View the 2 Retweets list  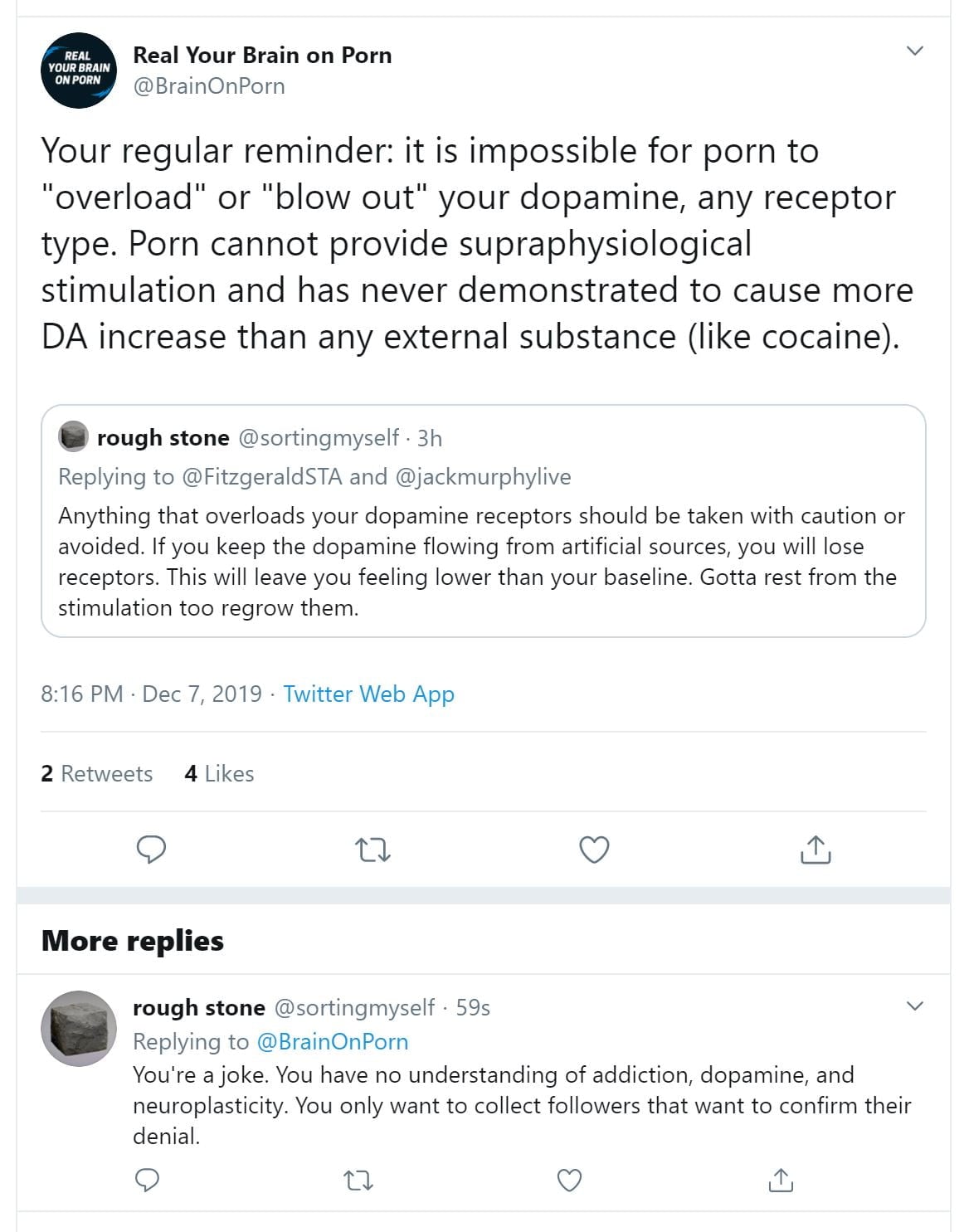click(96, 773)
